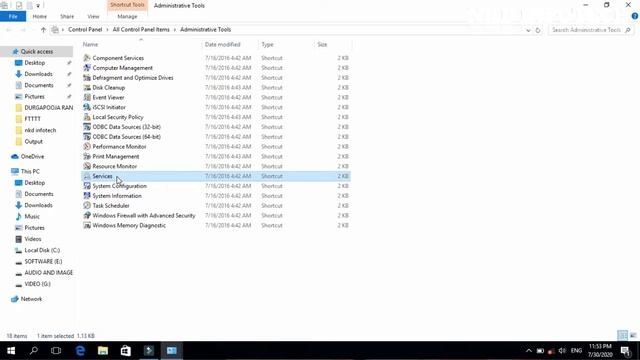Viewport: 640px width, 360px height.
Task: Open the Help question mark icon
Action: (x=634, y=16)
